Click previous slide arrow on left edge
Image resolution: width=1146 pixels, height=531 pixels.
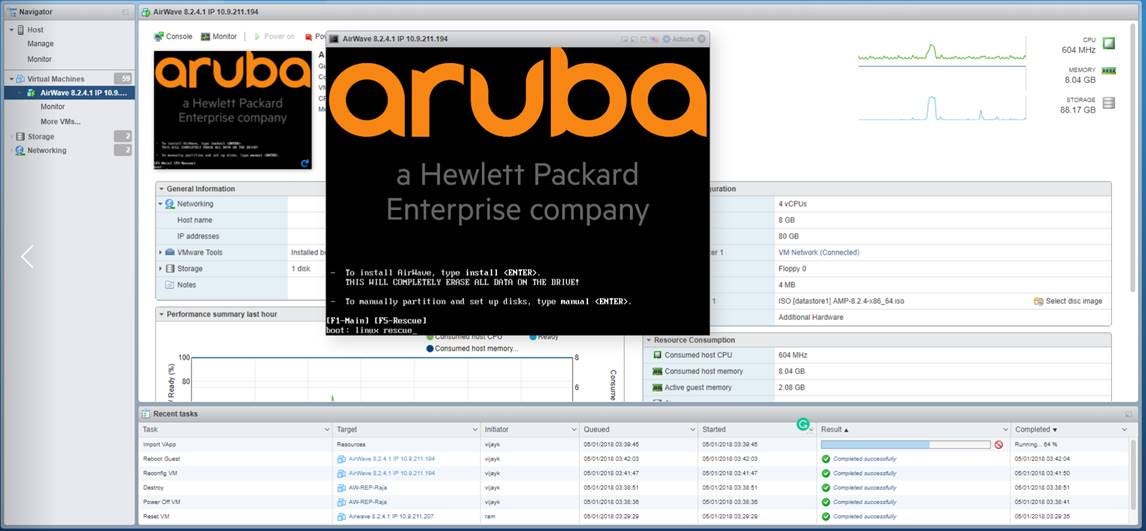[x=28, y=256]
